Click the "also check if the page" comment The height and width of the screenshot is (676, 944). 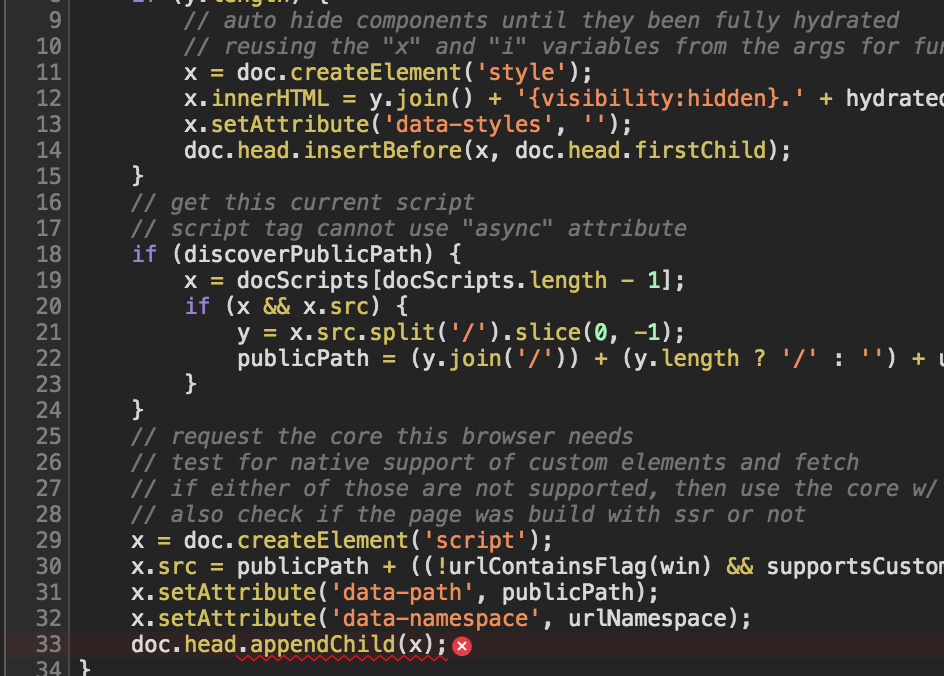(x=468, y=514)
